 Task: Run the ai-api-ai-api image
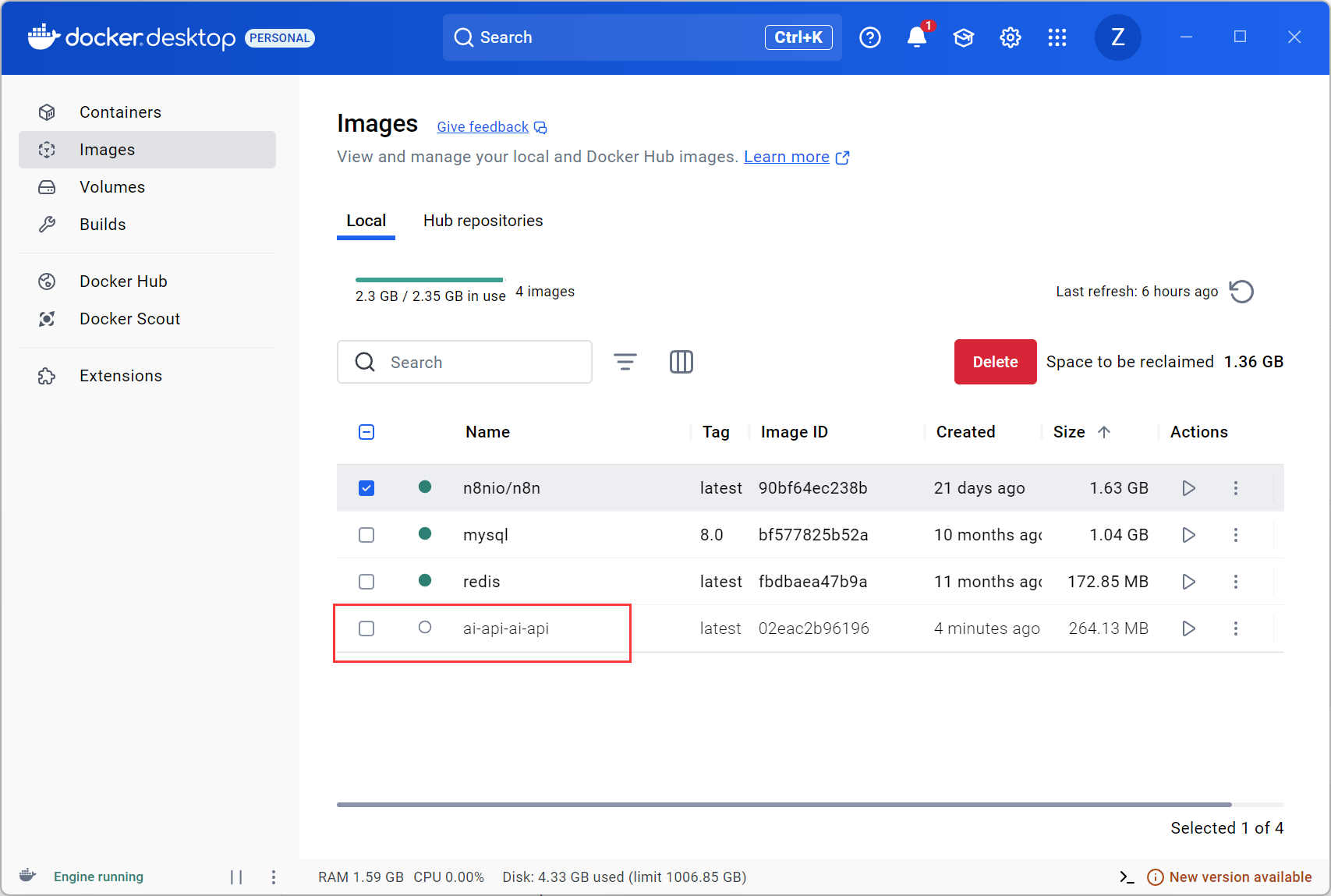pos(1189,629)
